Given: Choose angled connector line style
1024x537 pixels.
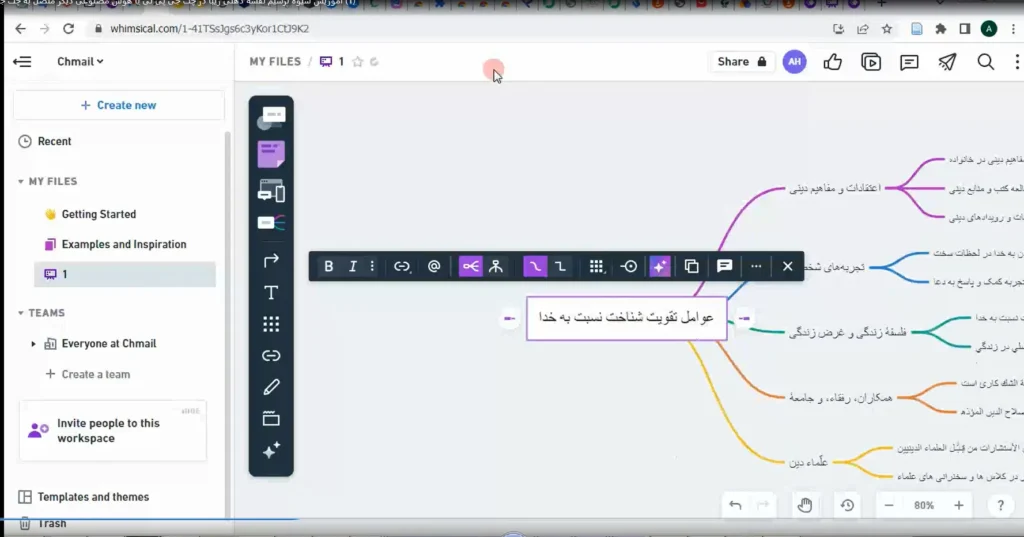Looking at the screenshot, I should point(560,267).
